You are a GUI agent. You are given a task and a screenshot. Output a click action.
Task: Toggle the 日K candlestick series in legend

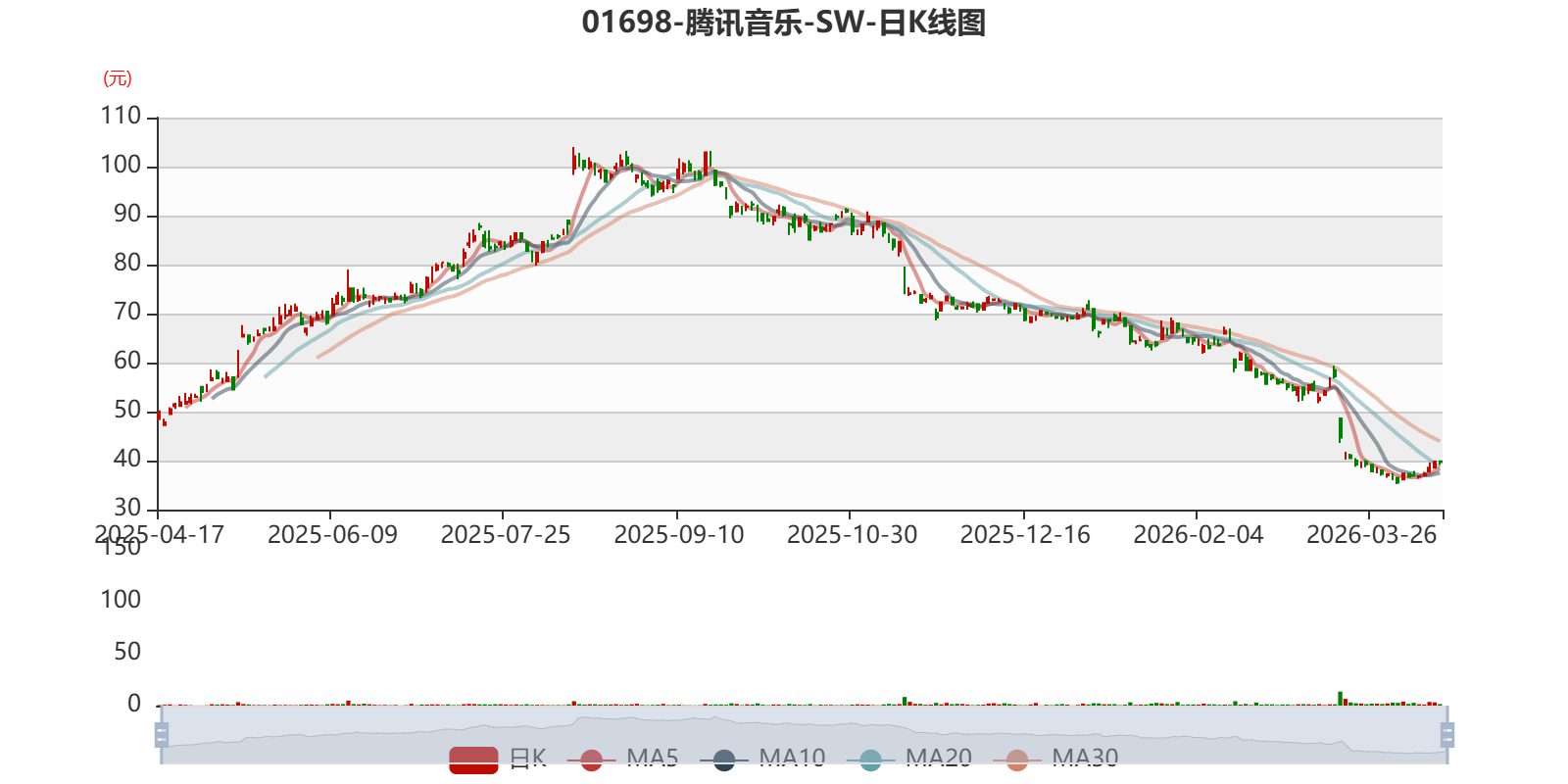pyautogui.click(x=498, y=759)
